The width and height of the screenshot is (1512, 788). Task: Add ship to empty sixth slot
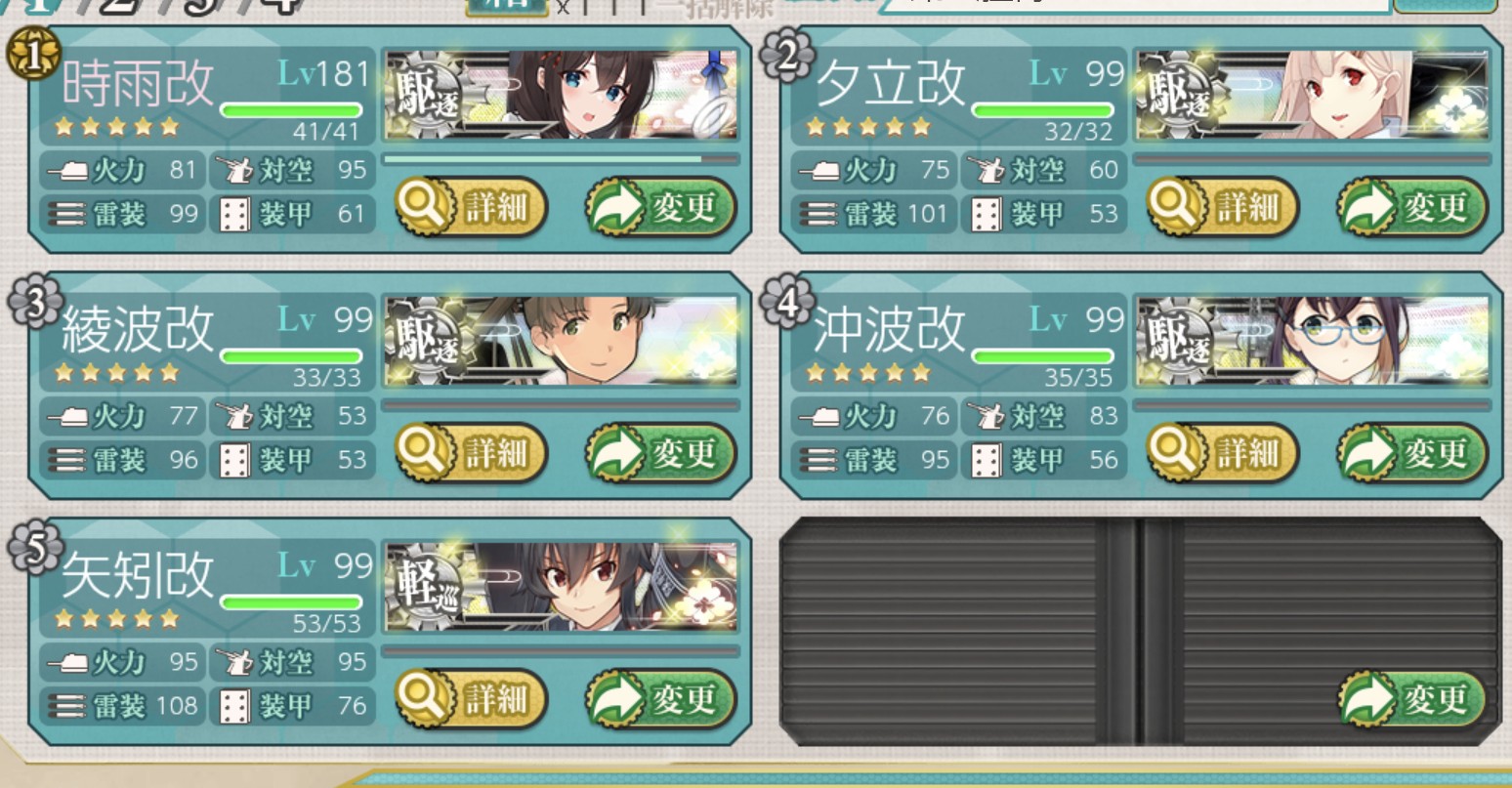pyautogui.click(x=1412, y=700)
